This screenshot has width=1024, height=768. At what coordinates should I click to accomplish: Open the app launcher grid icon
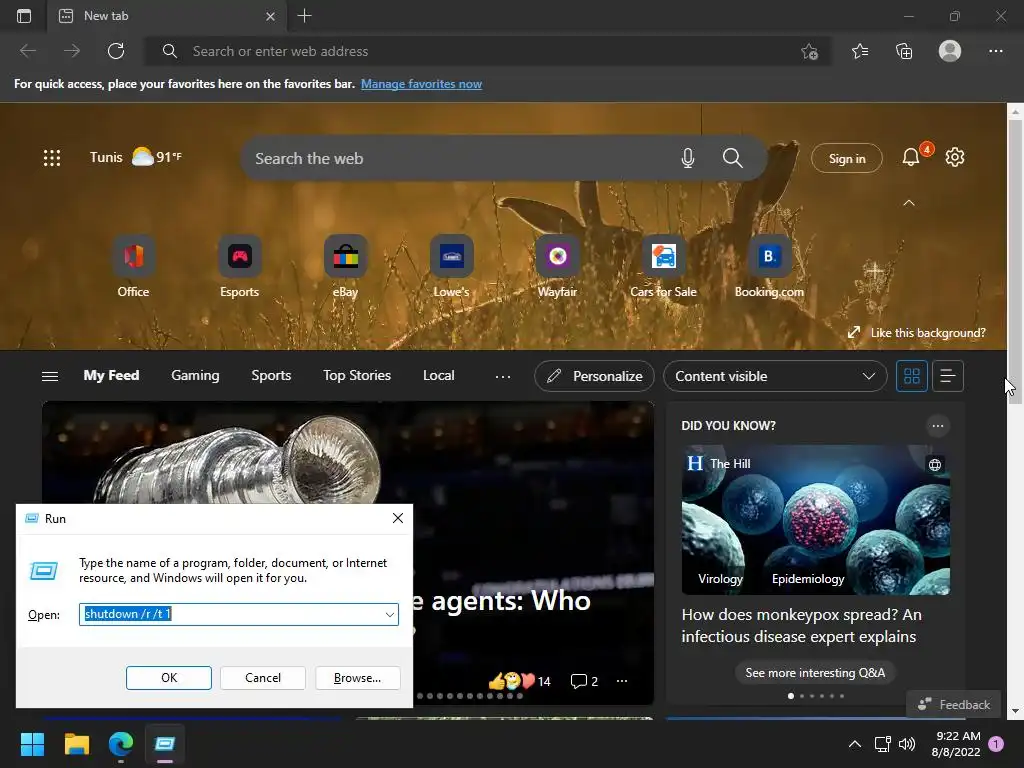(52, 157)
